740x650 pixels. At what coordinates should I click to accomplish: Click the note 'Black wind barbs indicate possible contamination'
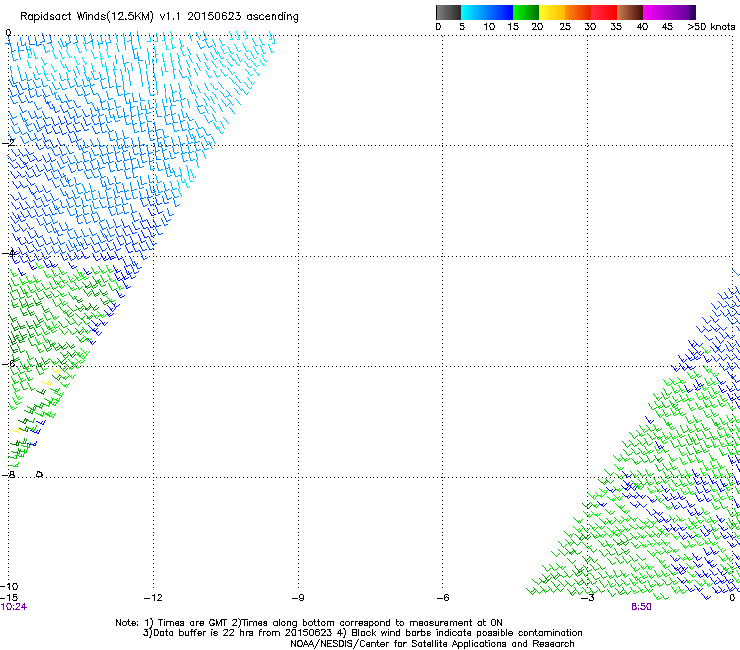467,633
